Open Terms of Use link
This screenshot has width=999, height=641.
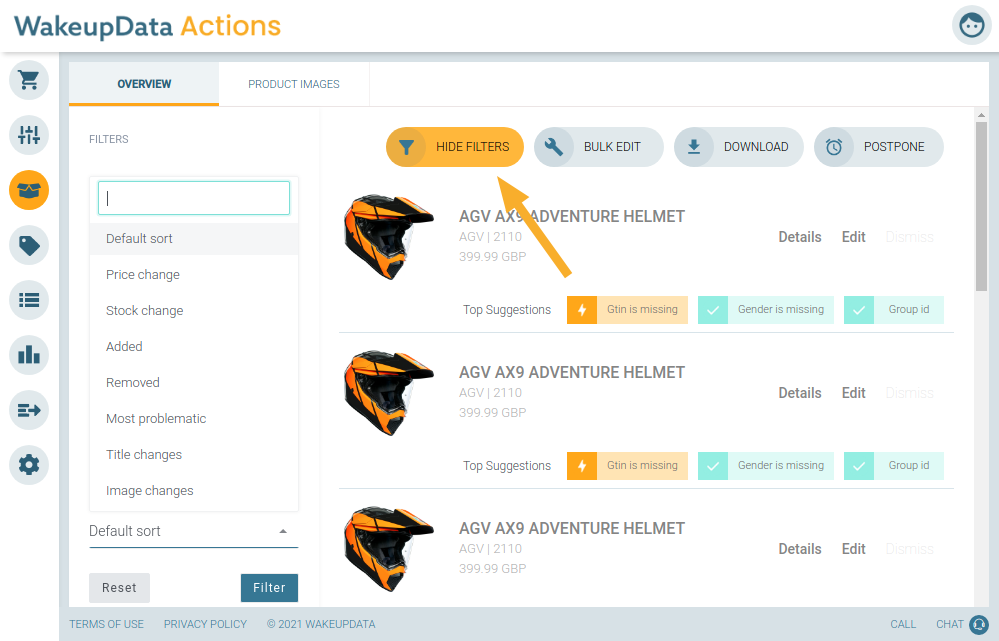pos(106,624)
